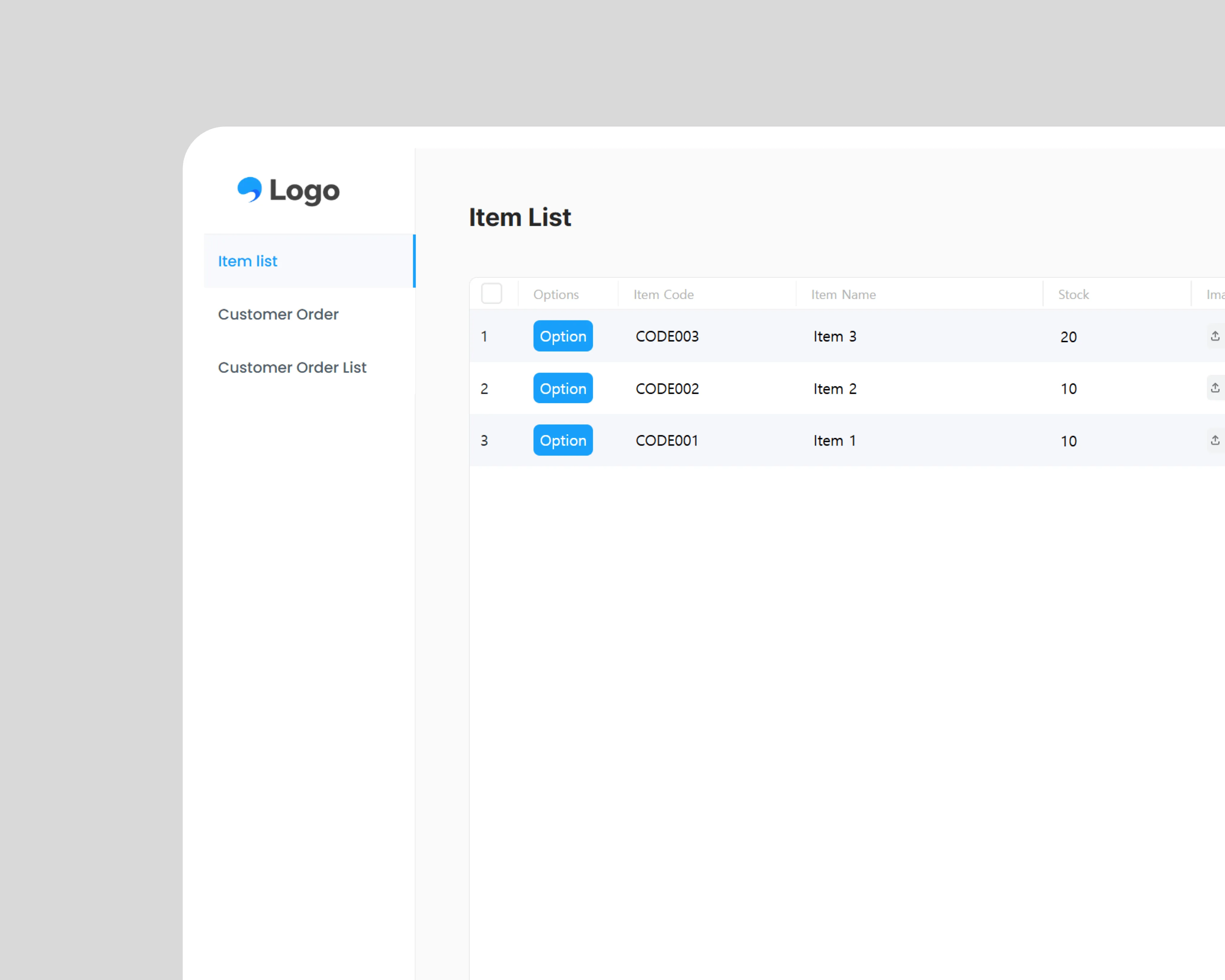Click the Option button for CODE003
This screenshot has height=980, width=1225.
pos(563,336)
